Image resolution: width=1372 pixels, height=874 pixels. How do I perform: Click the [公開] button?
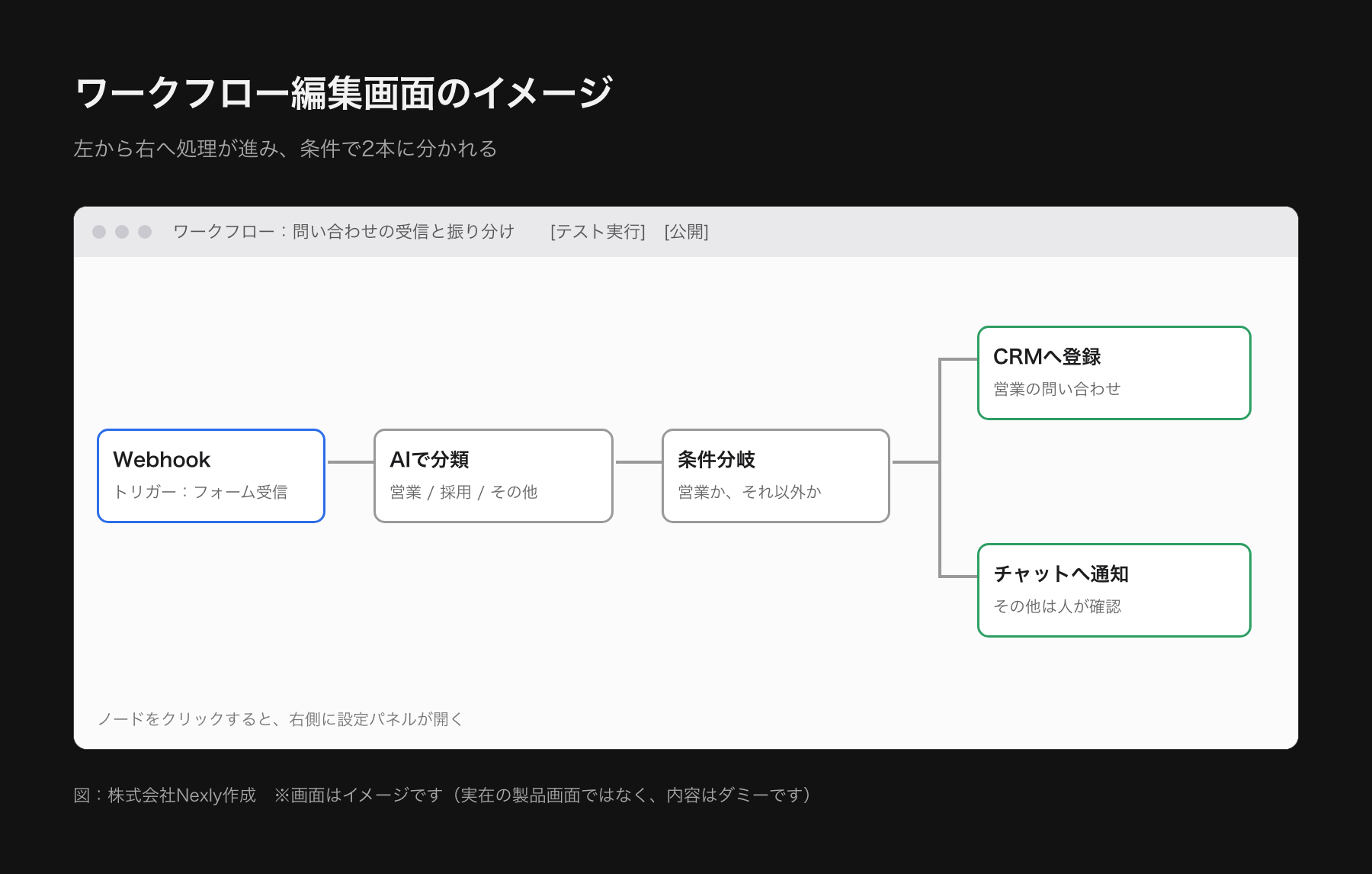686,232
